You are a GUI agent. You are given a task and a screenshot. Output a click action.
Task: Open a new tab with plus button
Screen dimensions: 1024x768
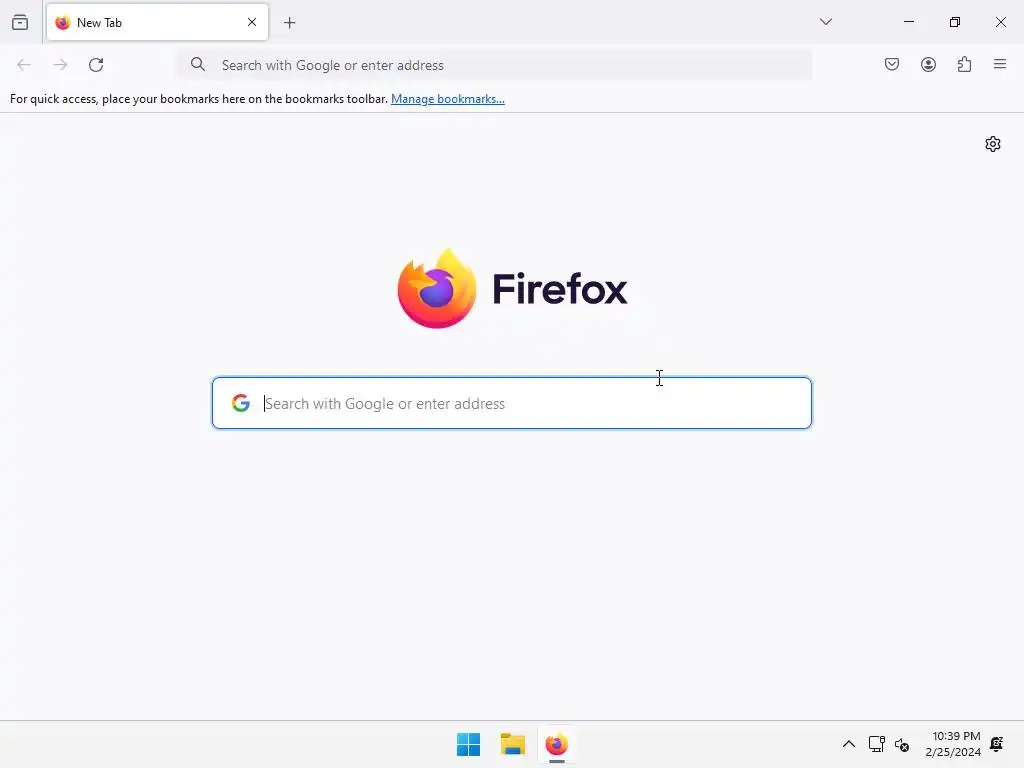289,23
